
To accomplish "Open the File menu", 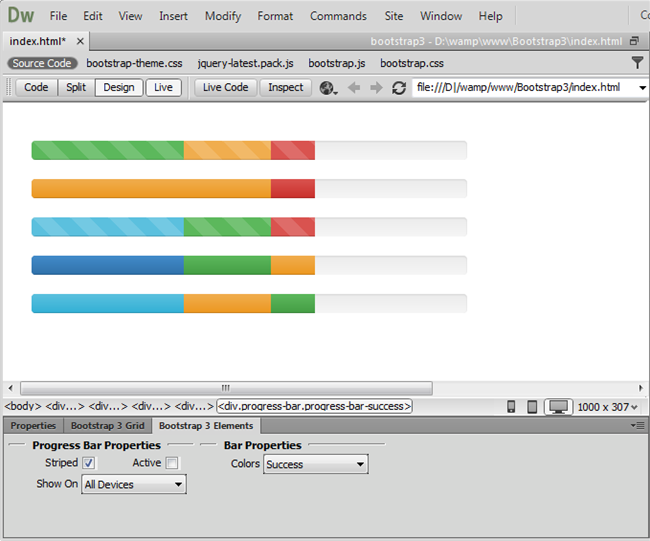I will pos(58,16).
